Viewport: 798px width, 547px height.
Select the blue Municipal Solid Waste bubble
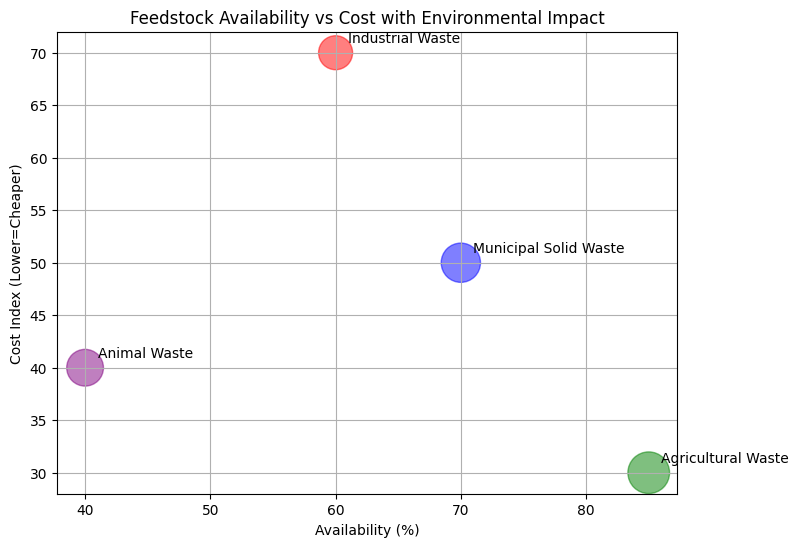click(x=461, y=263)
